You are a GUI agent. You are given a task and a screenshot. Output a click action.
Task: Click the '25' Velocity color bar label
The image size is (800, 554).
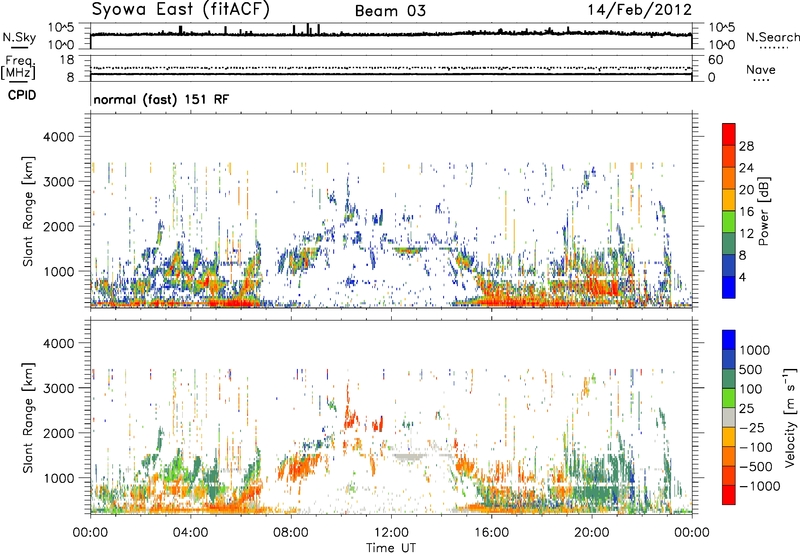(x=746, y=409)
